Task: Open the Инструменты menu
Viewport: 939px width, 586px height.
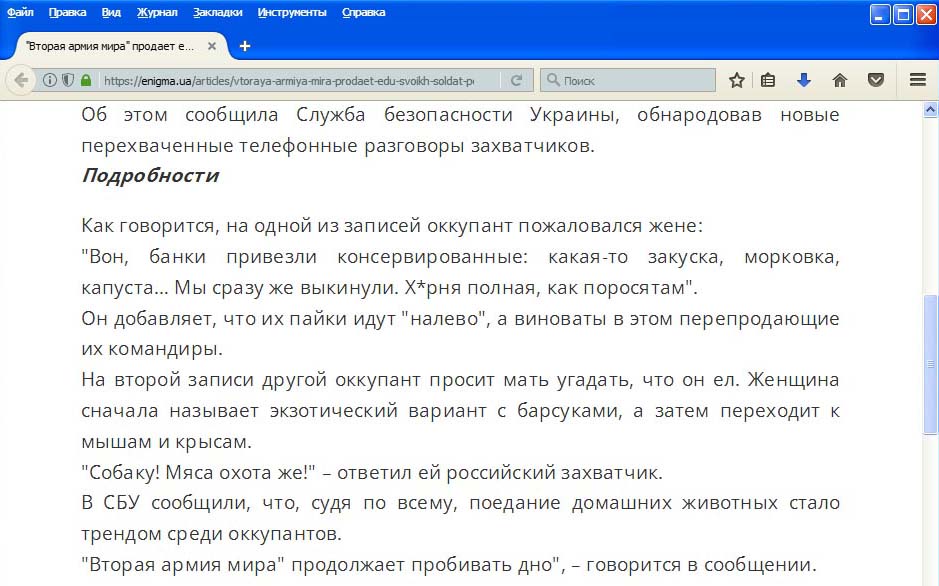Action: pyautogui.click(x=292, y=12)
